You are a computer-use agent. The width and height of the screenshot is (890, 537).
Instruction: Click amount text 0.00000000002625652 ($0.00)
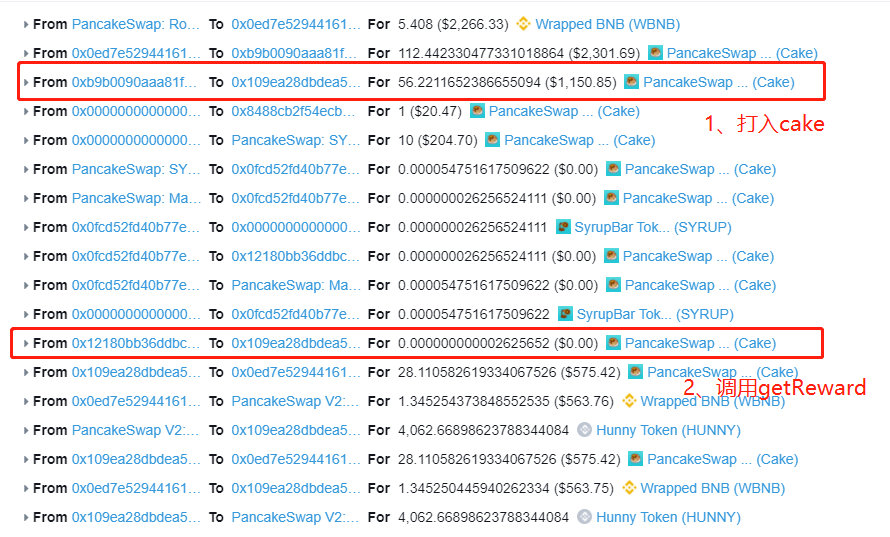pos(498,343)
